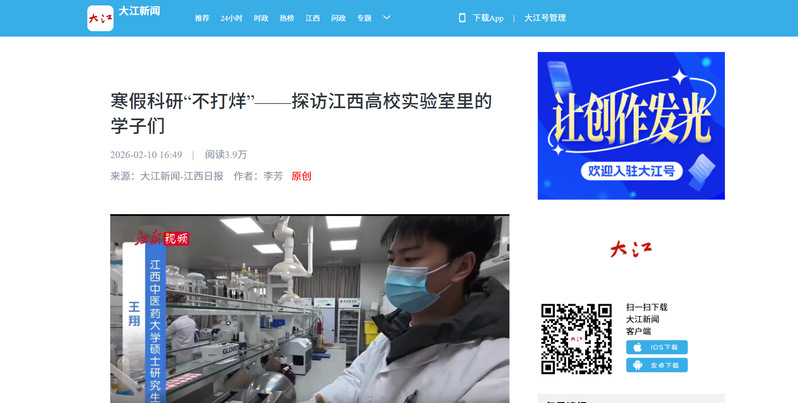The image size is (798, 403).
Task: Click the red 大江 calligraphy logo in sidebar
Action: pyautogui.click(x=630, y=250)
